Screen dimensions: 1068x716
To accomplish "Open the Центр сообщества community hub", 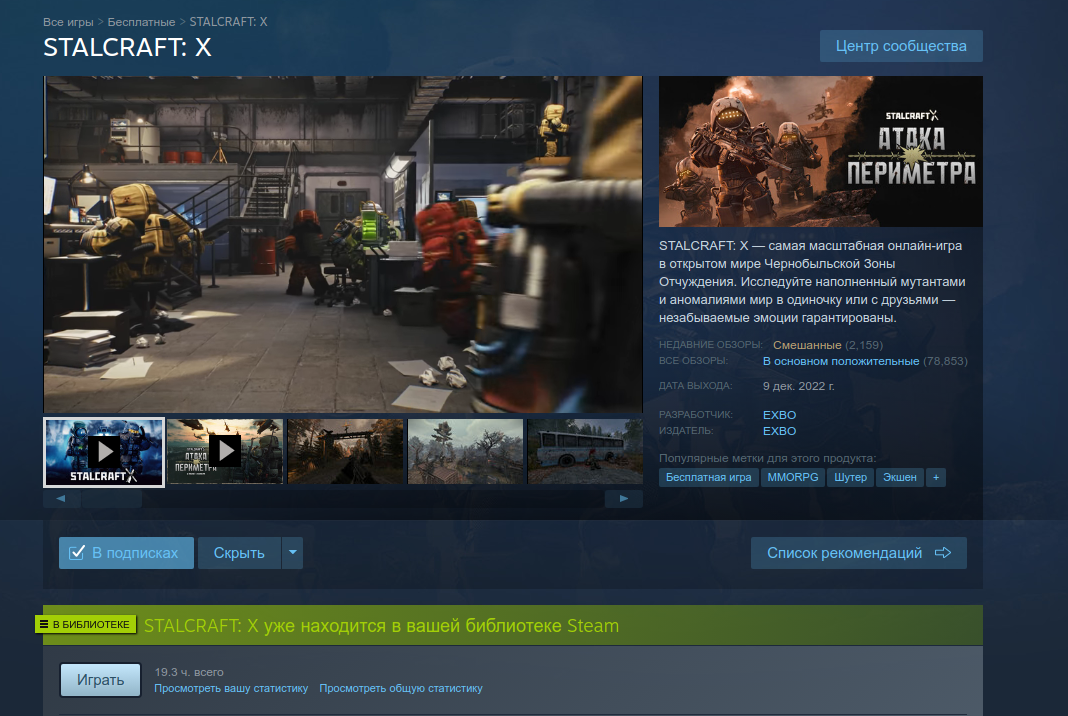I will [901, 46].
